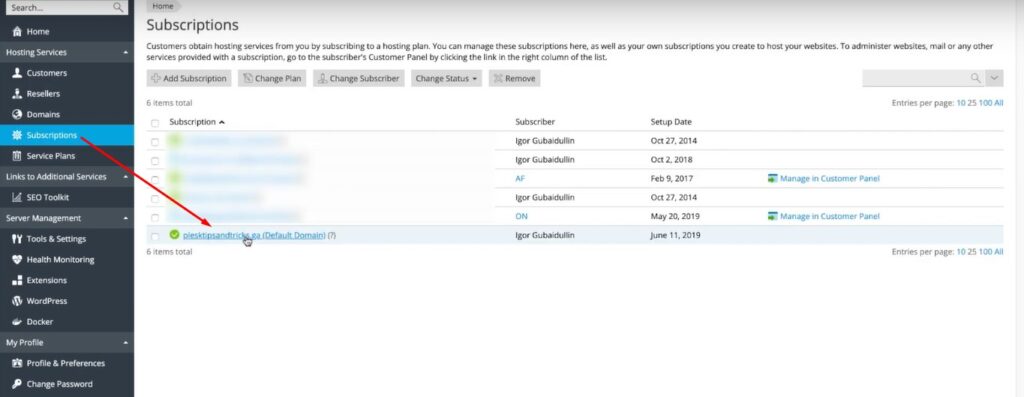Collapse the Server Management section
Viewport: 1024px width, 397px height.
[125, 218]
